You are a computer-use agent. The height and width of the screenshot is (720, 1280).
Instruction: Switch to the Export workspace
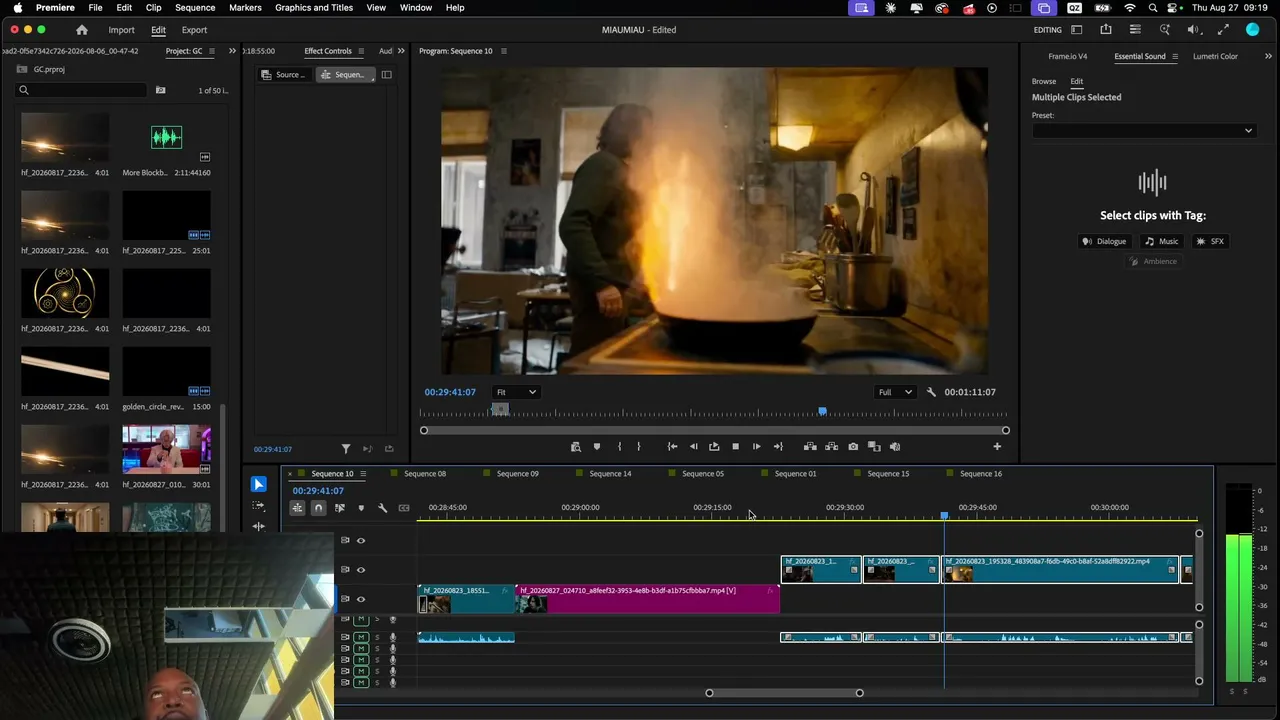(194, 30)
